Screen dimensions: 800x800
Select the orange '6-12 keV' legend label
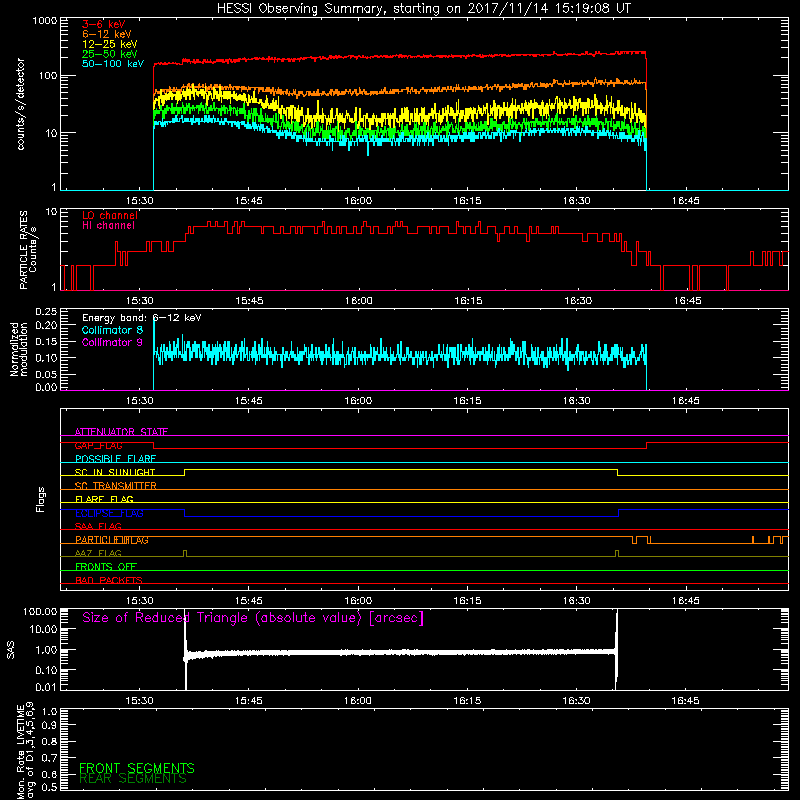[x=107, y=34]
